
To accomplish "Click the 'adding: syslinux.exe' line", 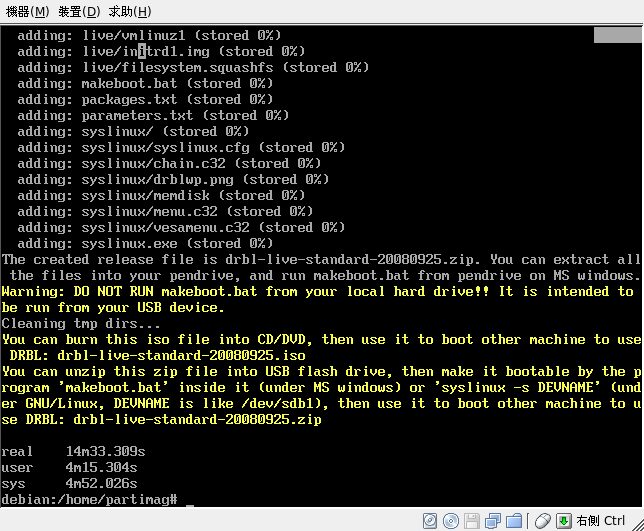I will click(145, 244).
